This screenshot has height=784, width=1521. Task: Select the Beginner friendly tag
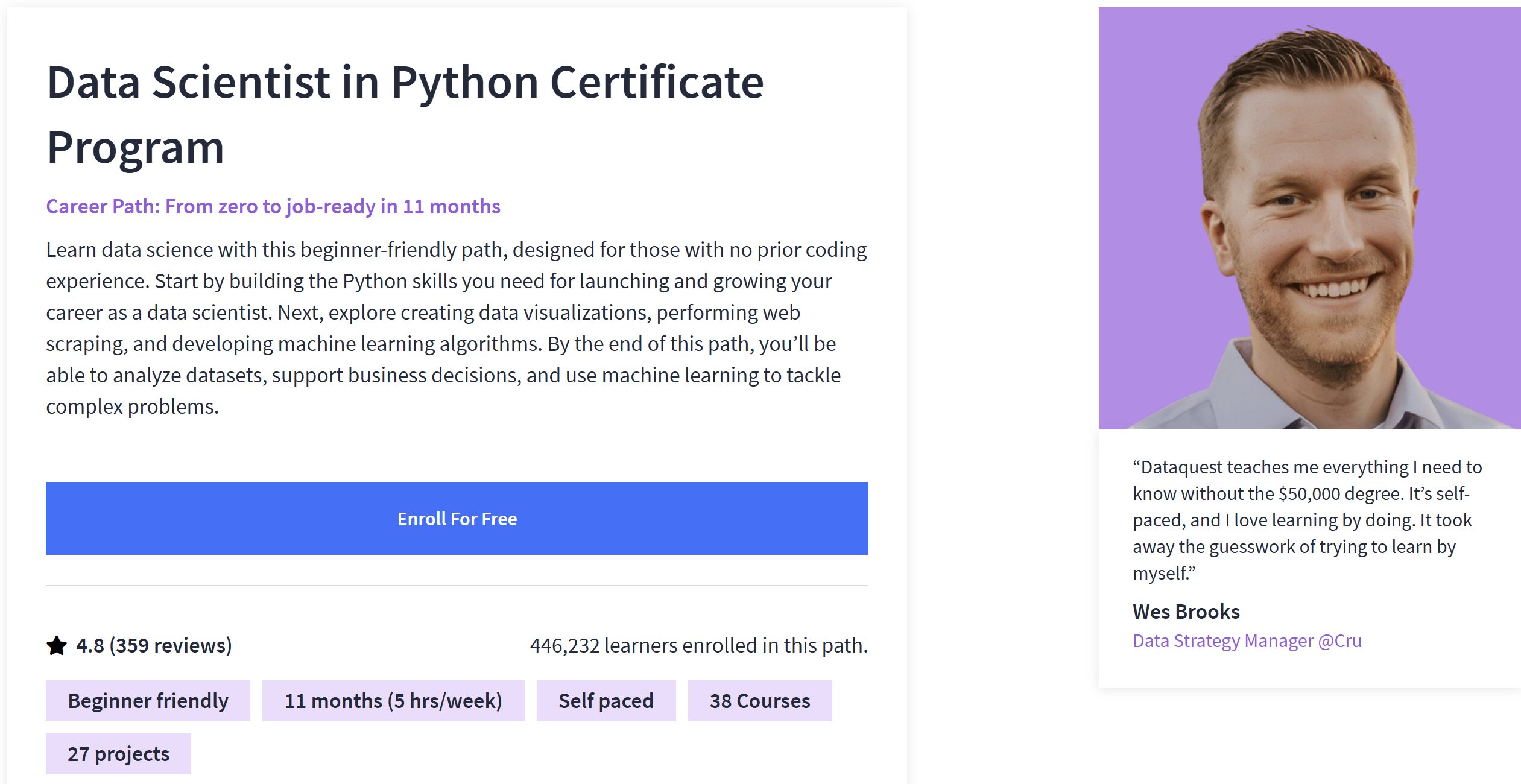pos(148,701)
